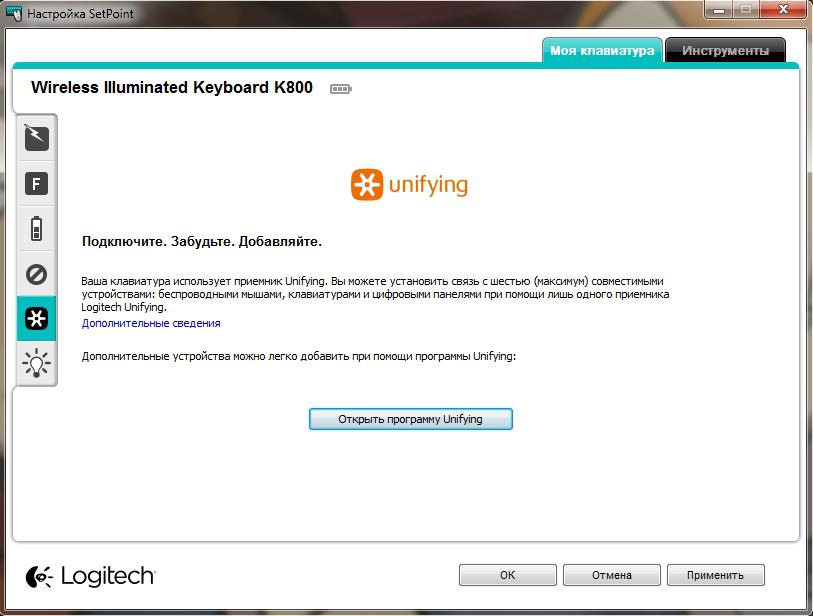Image resolution: width=813 pixels, height=616 pixels.
Task: Switch to the Инструменты tab
Action: 725,50
